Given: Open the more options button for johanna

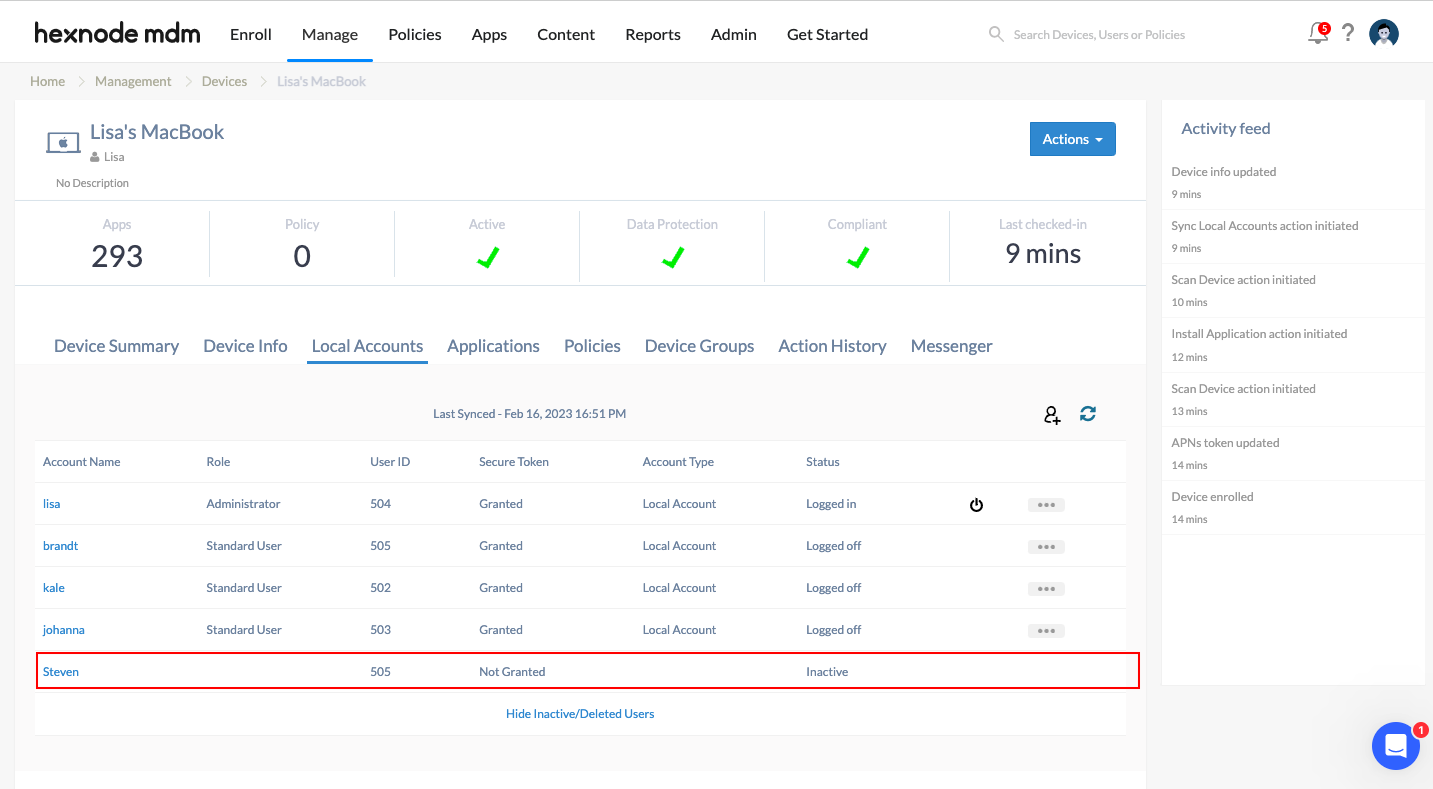Looking at the screenshot, I should (1046, 631).
